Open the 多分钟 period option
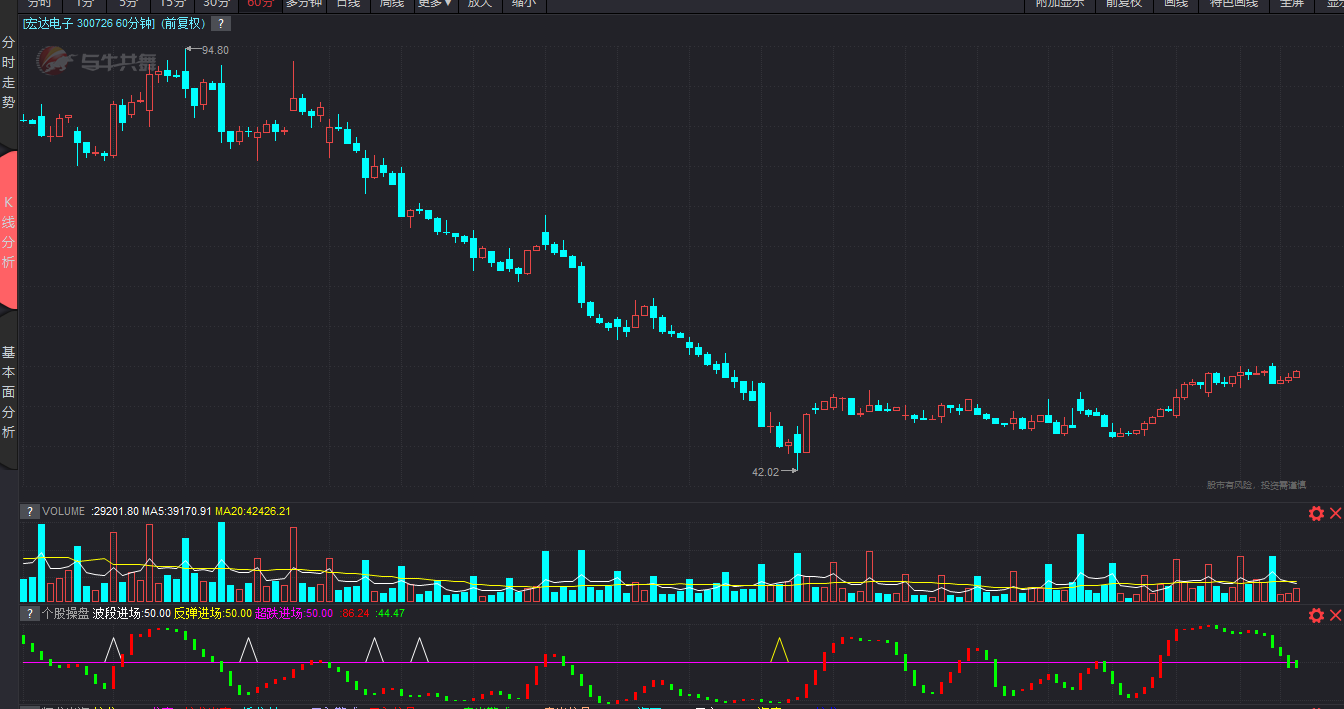Image resolution: width=1344 pixels, height=709 pixels. (x=304, y=4)
